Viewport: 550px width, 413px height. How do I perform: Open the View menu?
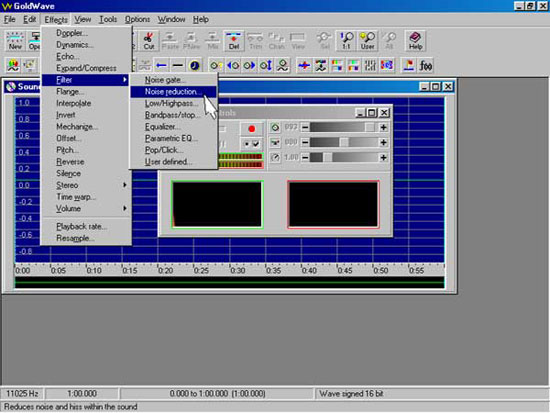[x=83, y=19]
